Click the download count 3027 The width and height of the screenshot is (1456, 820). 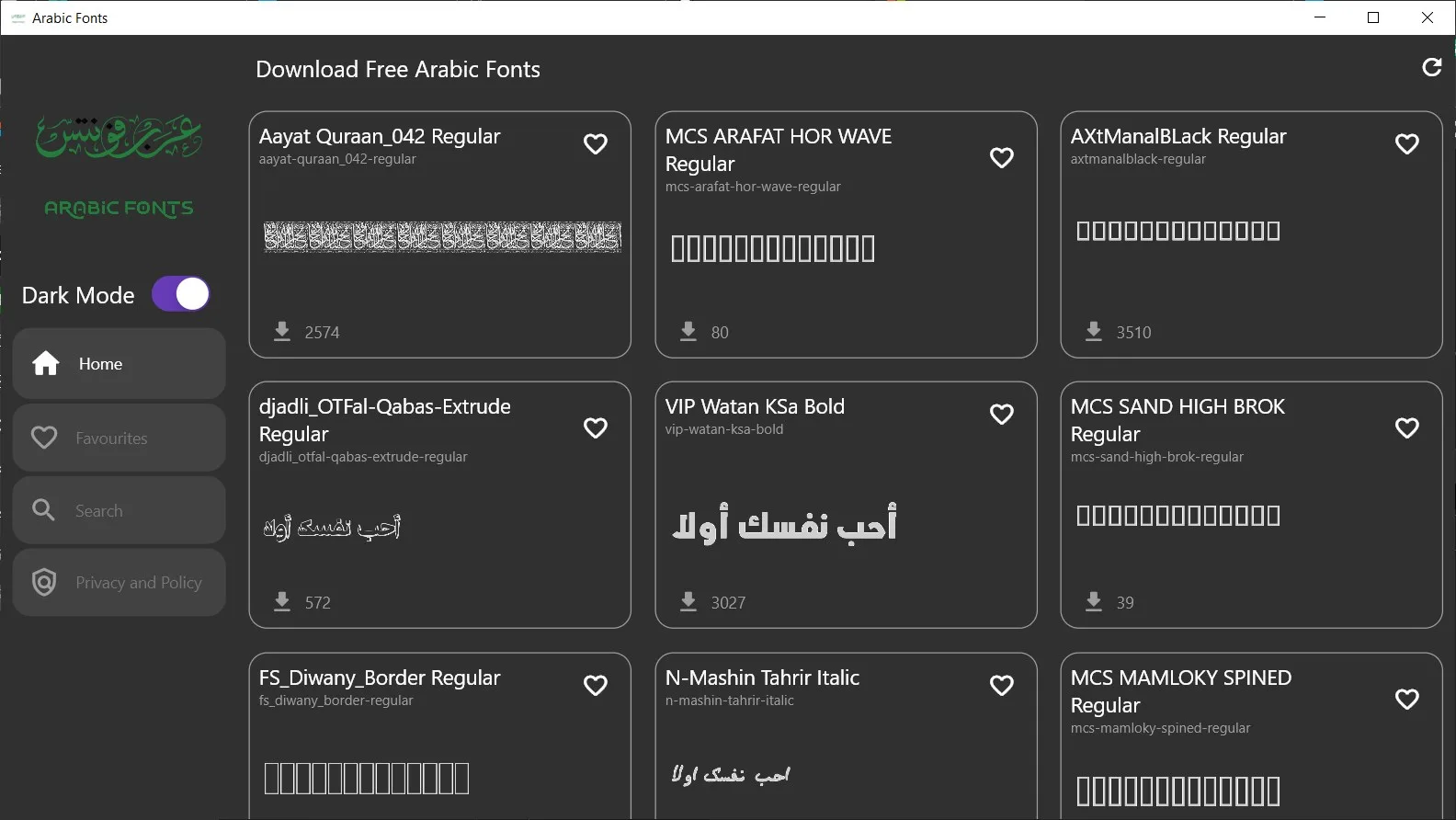[729, 603]
